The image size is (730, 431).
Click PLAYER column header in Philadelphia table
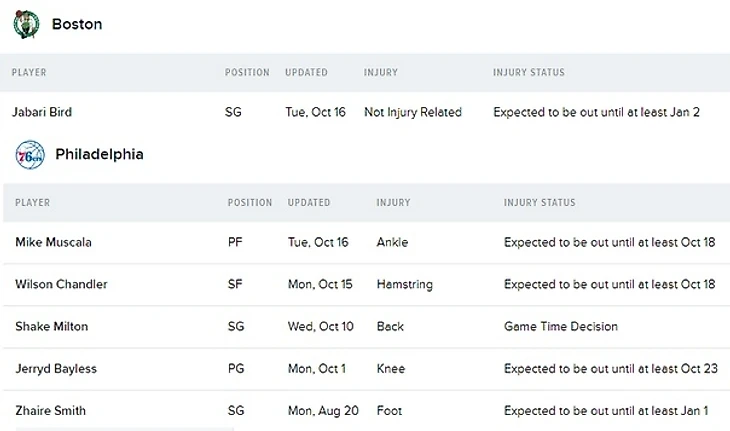point(33,203)
